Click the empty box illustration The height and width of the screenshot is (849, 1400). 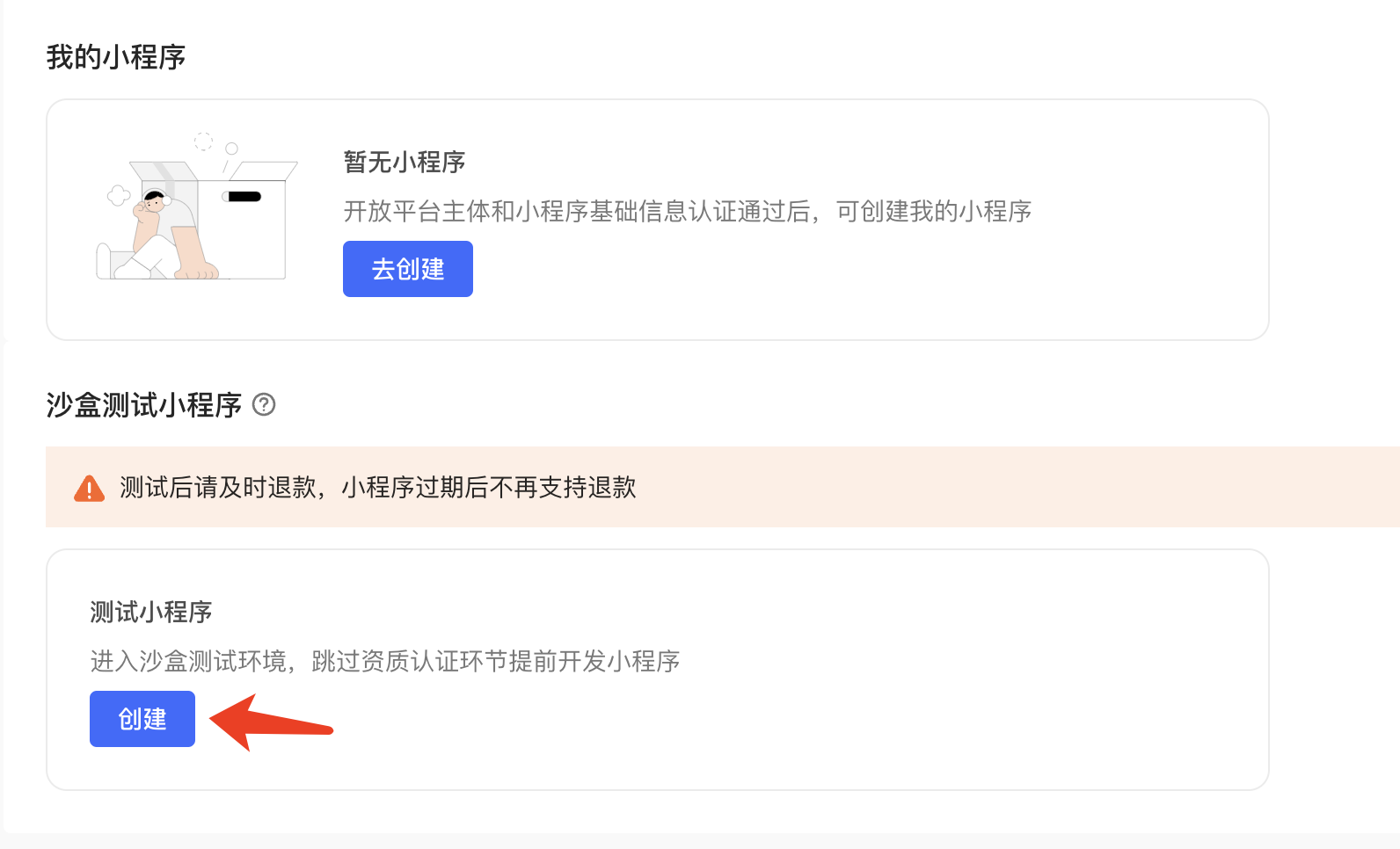(198, 207)
